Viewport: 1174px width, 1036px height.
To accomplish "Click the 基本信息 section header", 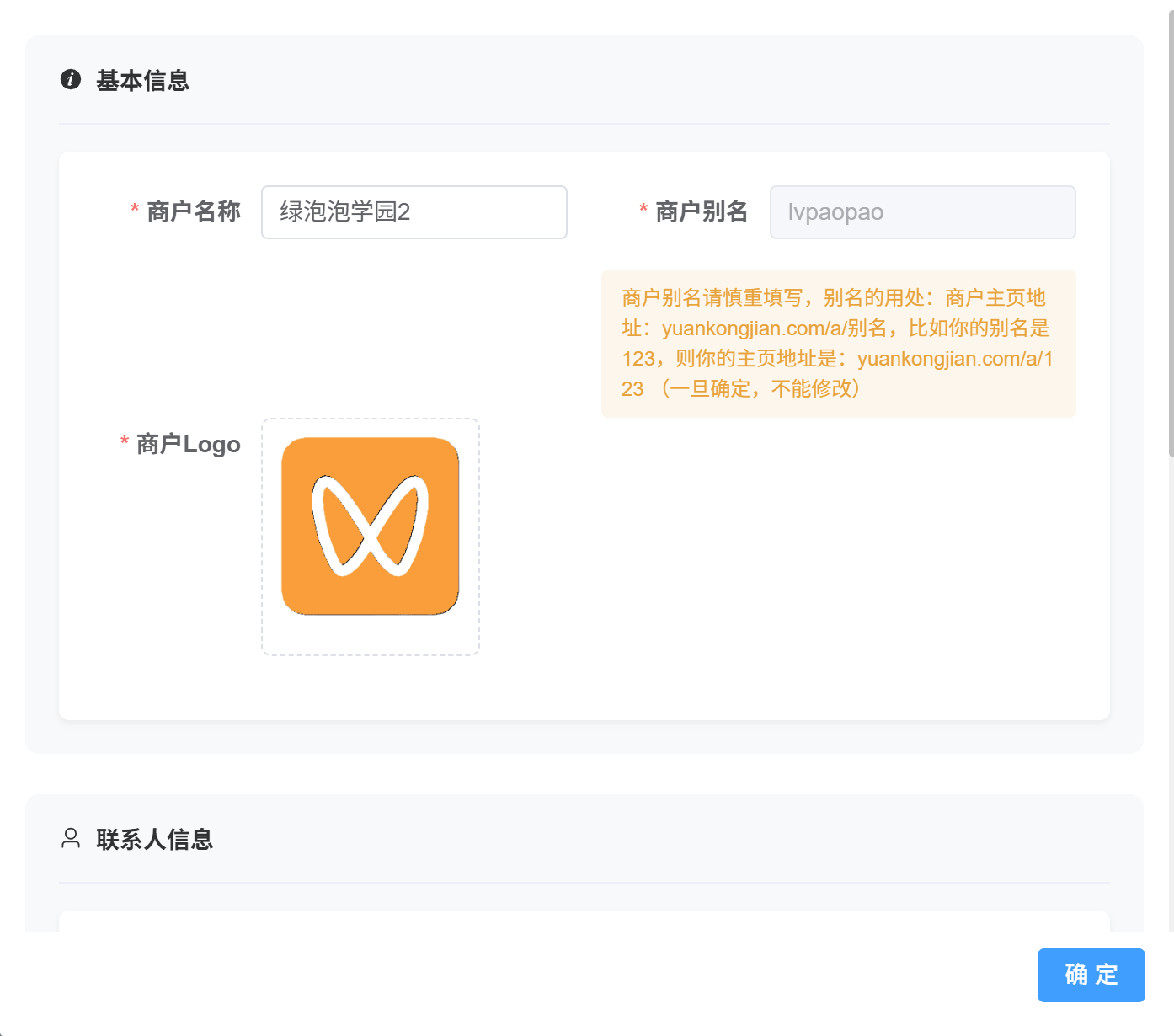I will (x=143, y=80).
